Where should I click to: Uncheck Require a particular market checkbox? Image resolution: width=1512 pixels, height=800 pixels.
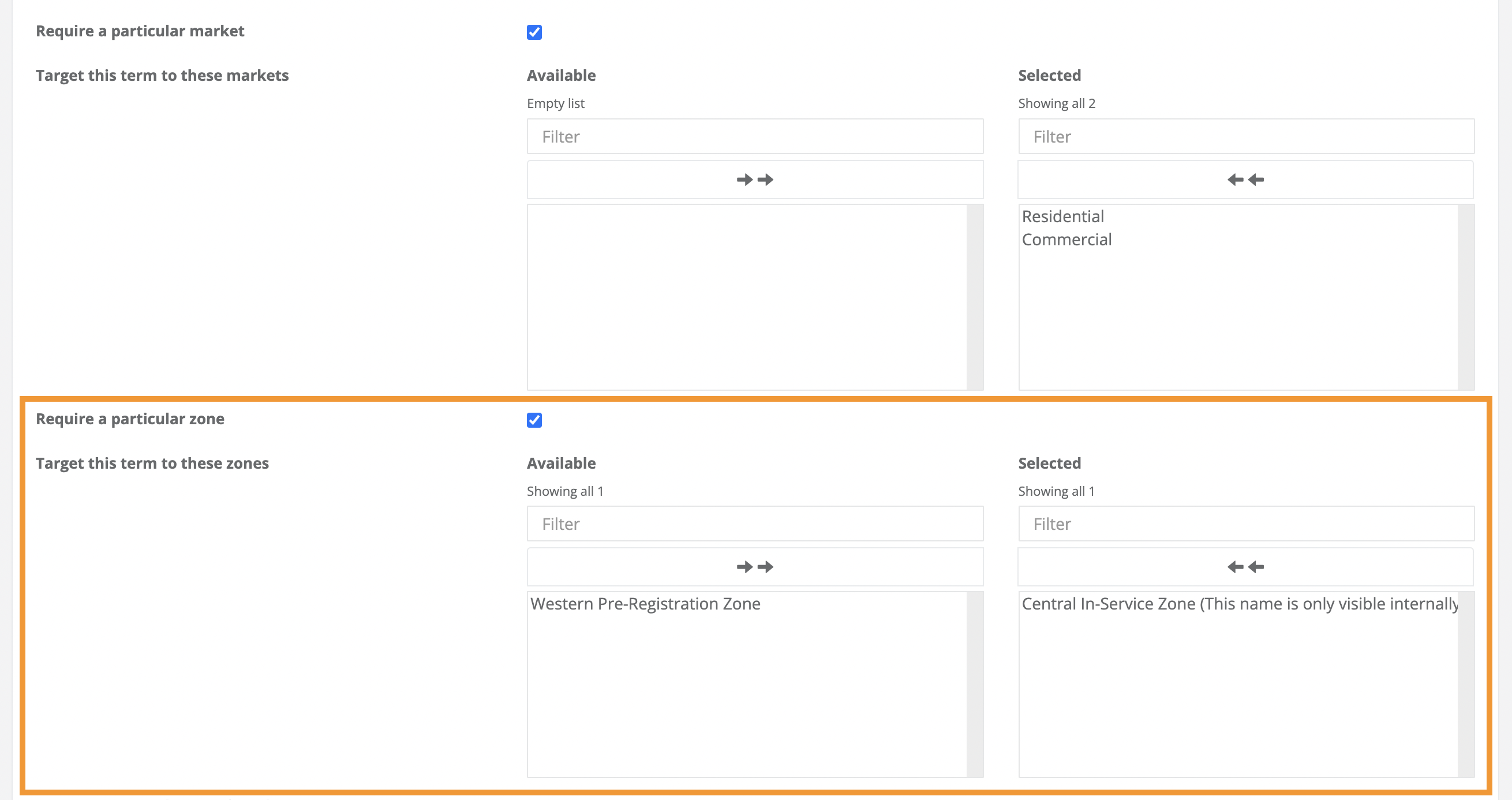534,32
